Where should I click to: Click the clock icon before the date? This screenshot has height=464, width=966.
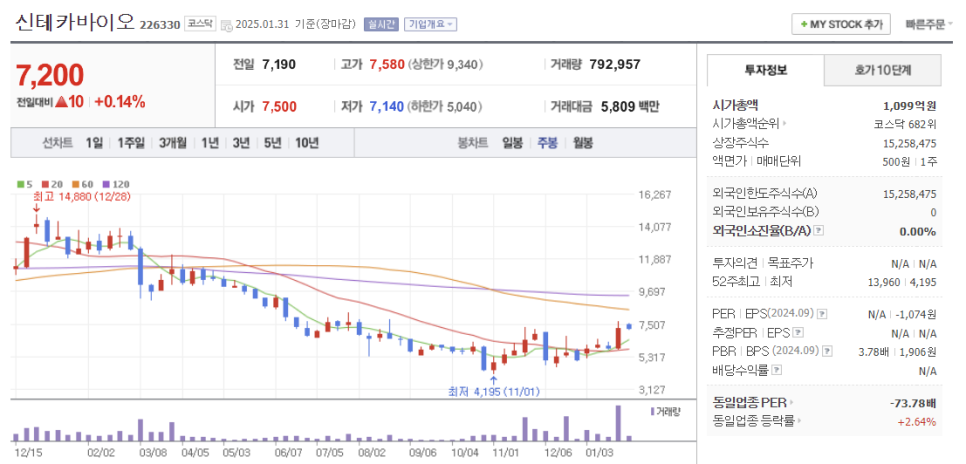coord(226,25)
